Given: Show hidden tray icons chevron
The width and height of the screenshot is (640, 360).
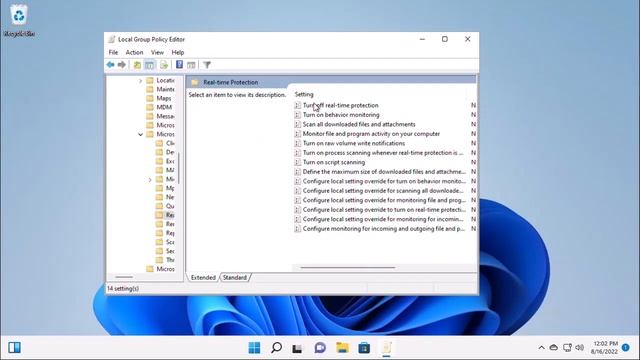Looking at the screenshot, I should (541, 348).
